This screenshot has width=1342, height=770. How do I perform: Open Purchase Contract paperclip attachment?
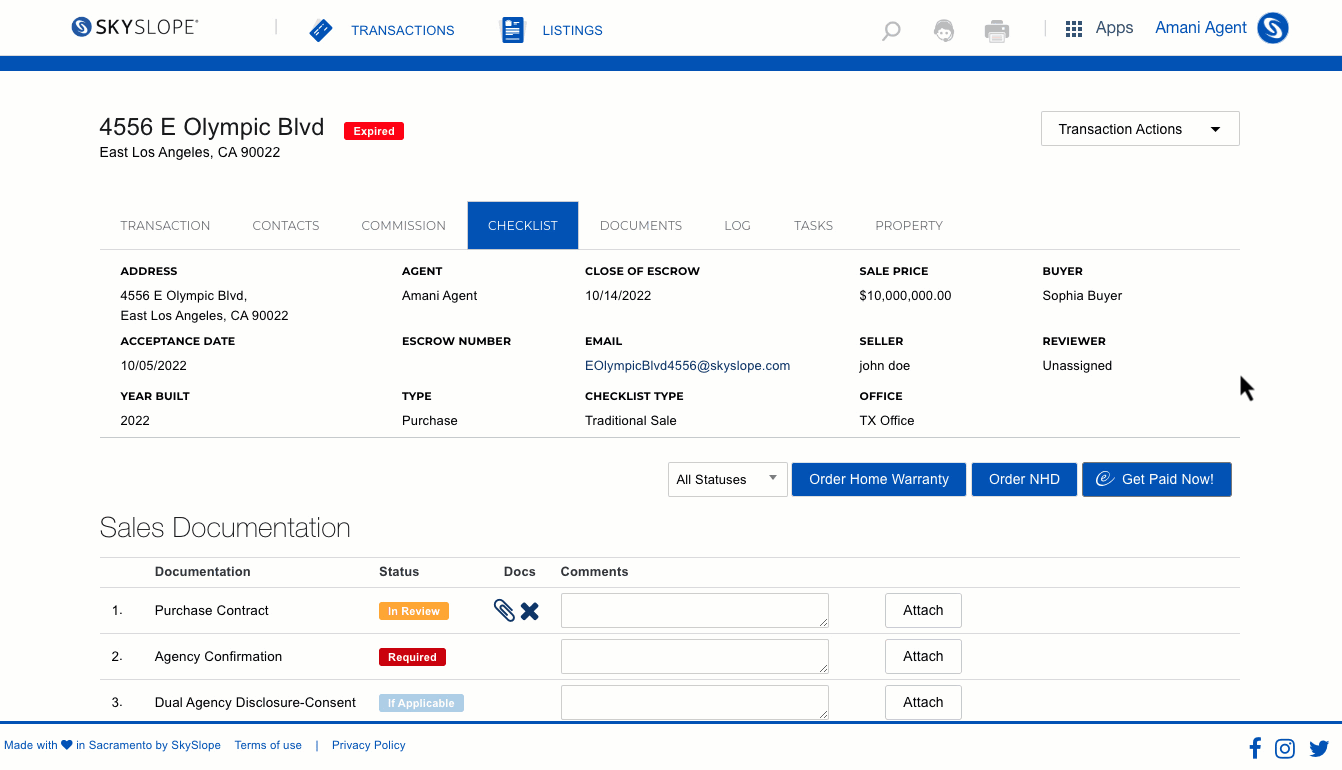pos(505,610)
